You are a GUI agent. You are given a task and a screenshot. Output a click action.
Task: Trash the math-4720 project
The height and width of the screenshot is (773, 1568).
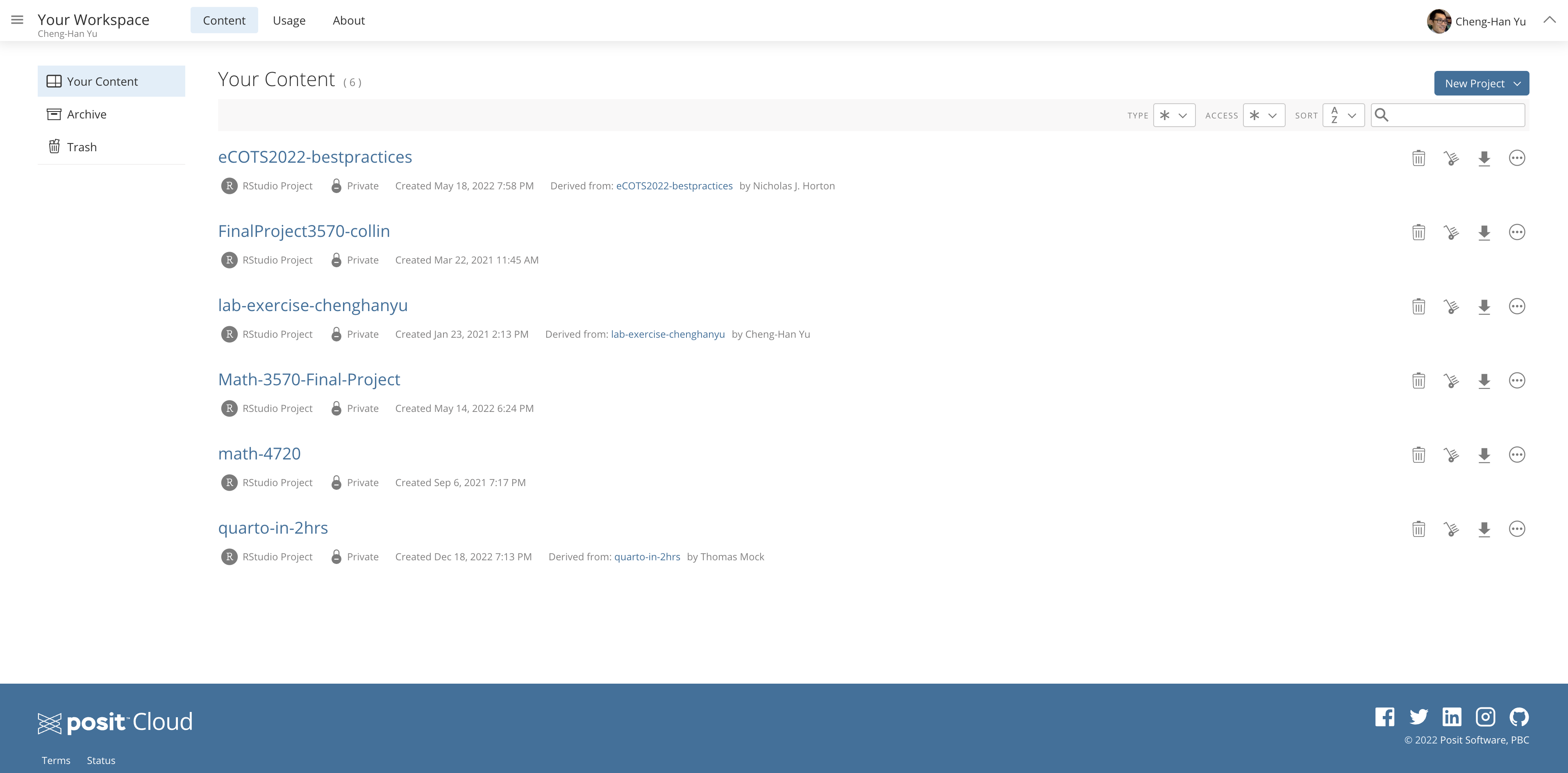coord(1418,455)
